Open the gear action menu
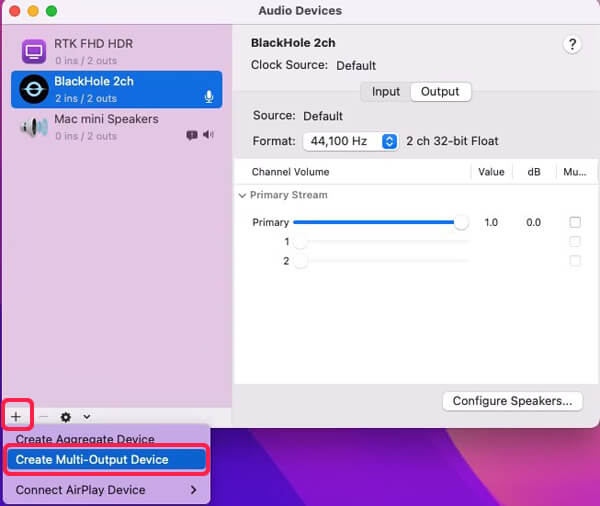 [x=66, y=416]
